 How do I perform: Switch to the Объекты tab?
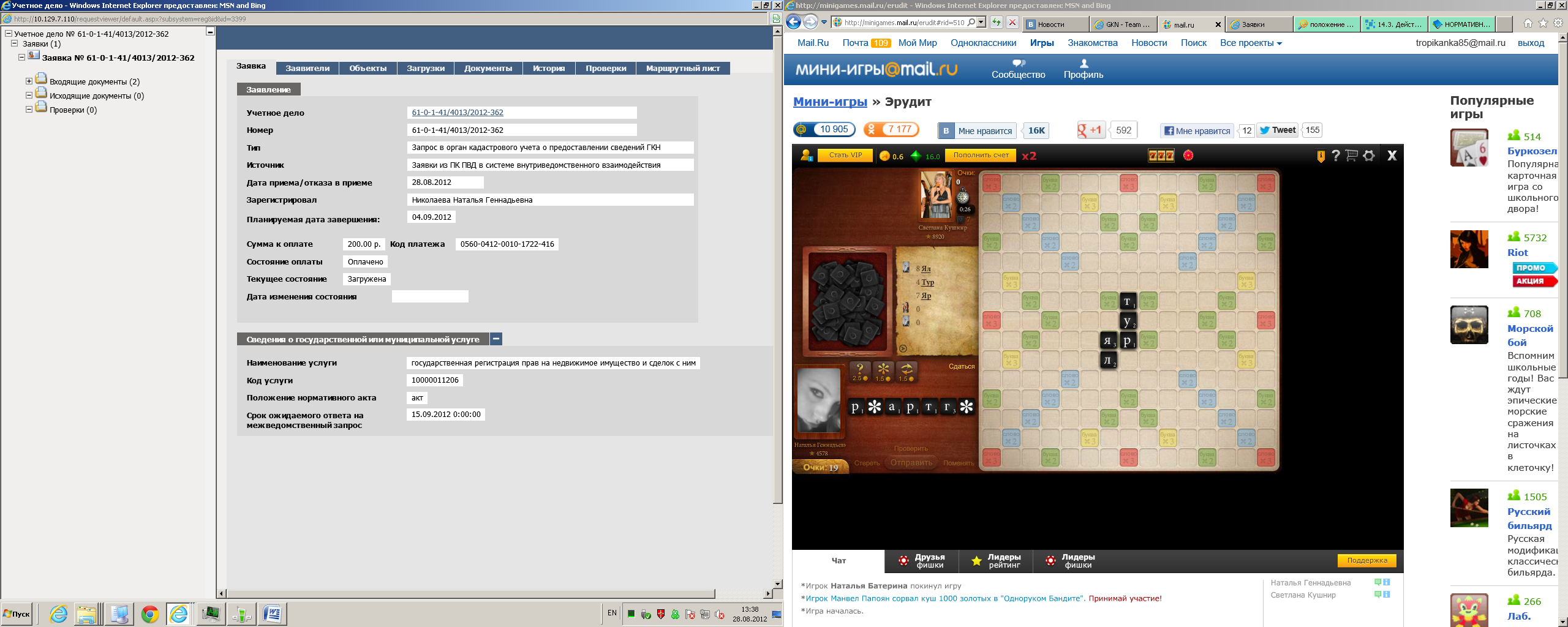(368, 68)
